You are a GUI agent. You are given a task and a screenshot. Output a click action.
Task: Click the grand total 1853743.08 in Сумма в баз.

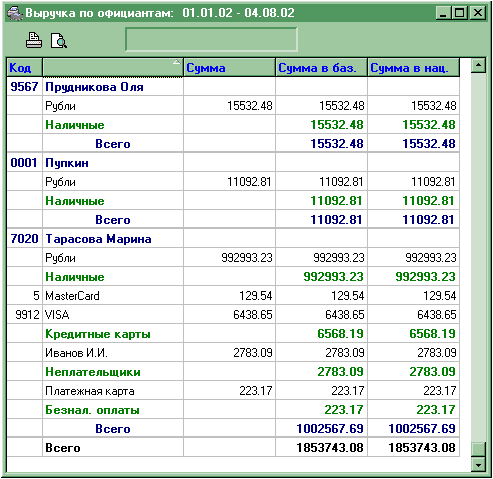[330, 448]
